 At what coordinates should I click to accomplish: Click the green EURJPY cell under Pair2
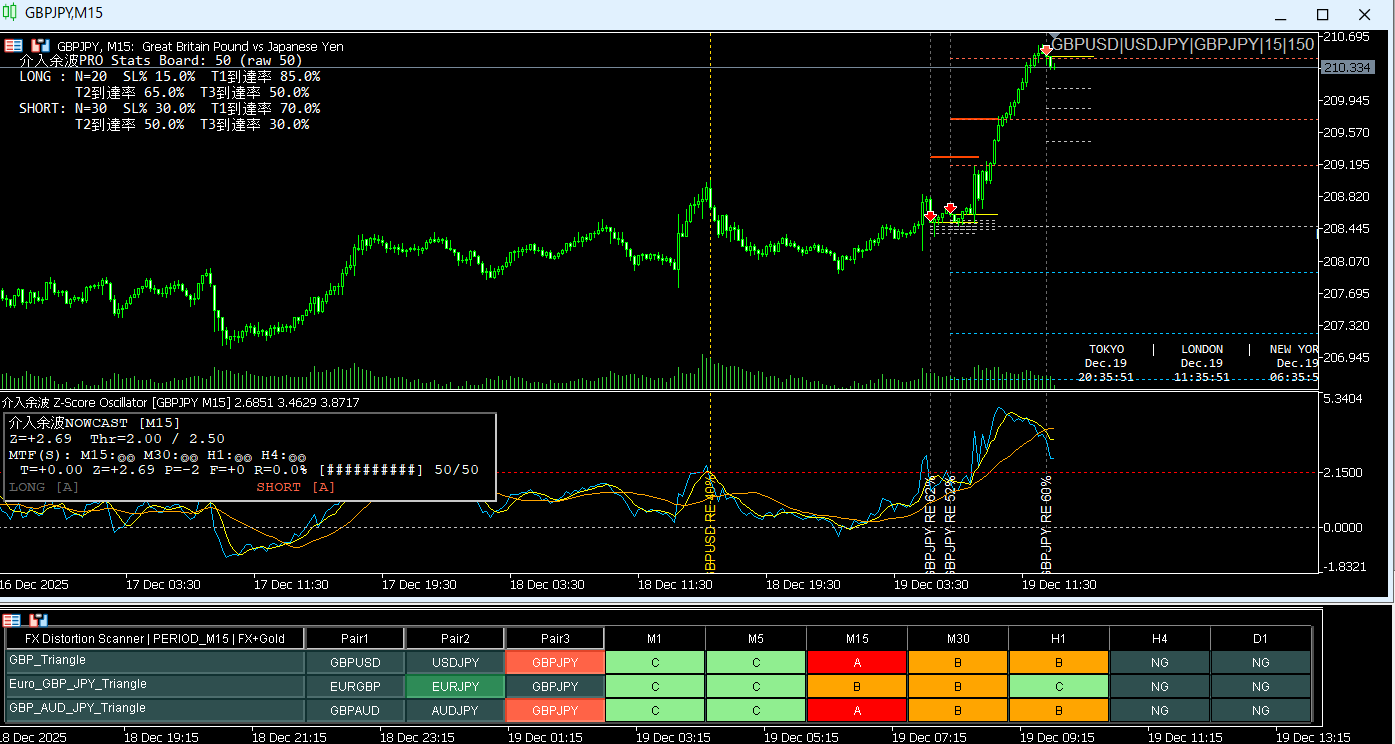point(455,686)
